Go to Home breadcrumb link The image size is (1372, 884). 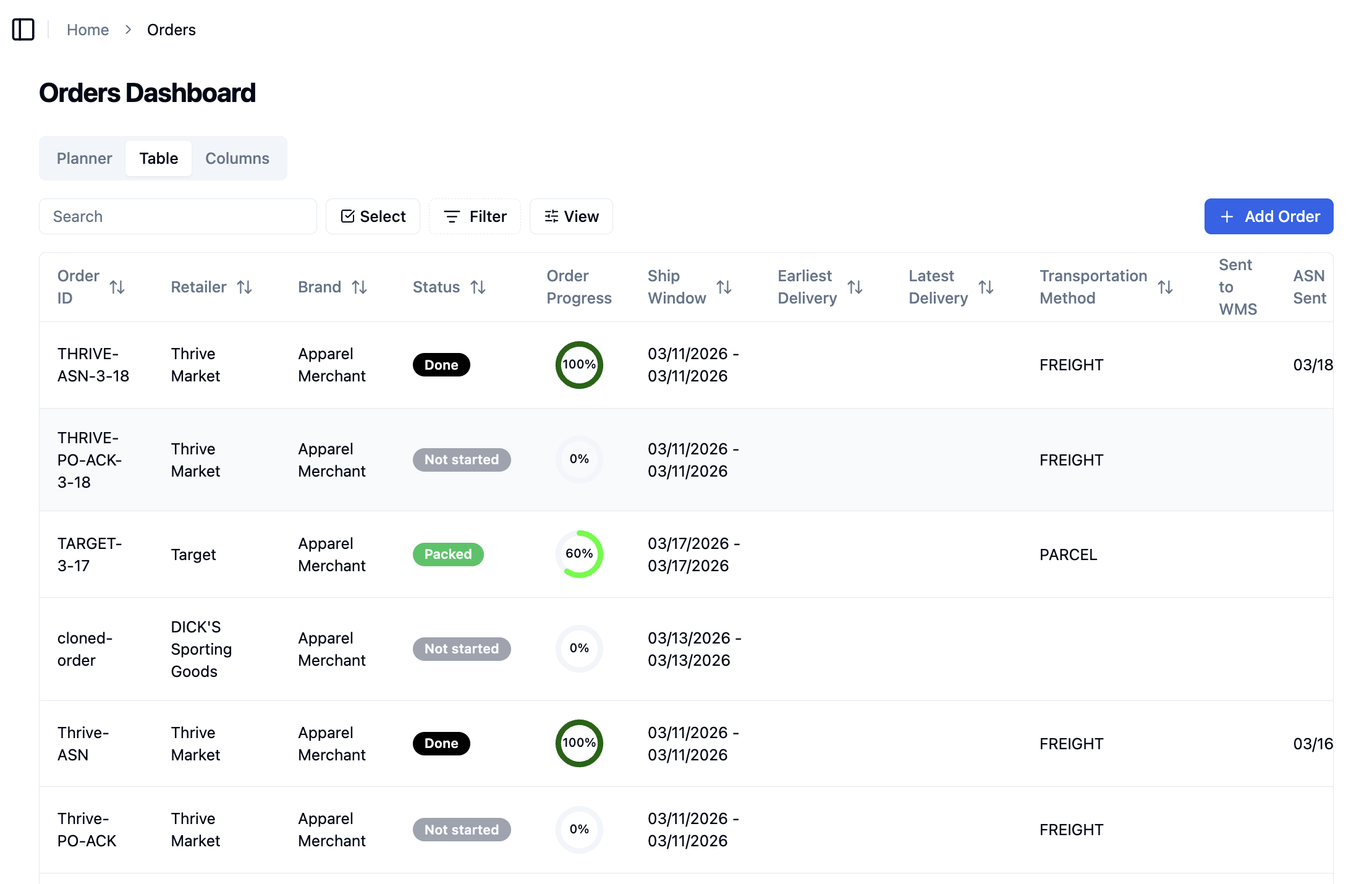pos(88,30)
